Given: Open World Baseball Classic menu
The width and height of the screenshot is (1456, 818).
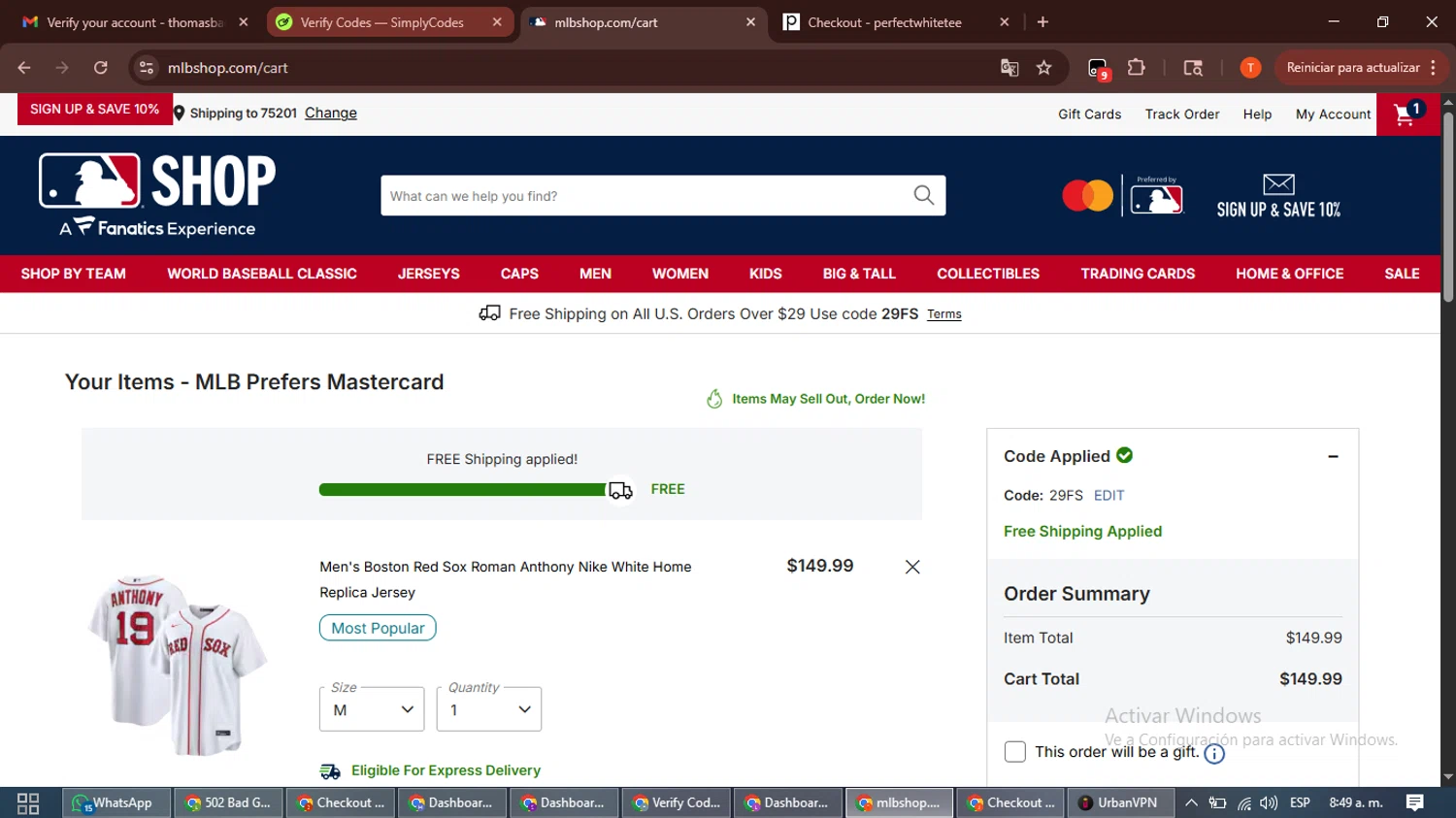Looking at the screenshot, I should click(x=262, y=274).
